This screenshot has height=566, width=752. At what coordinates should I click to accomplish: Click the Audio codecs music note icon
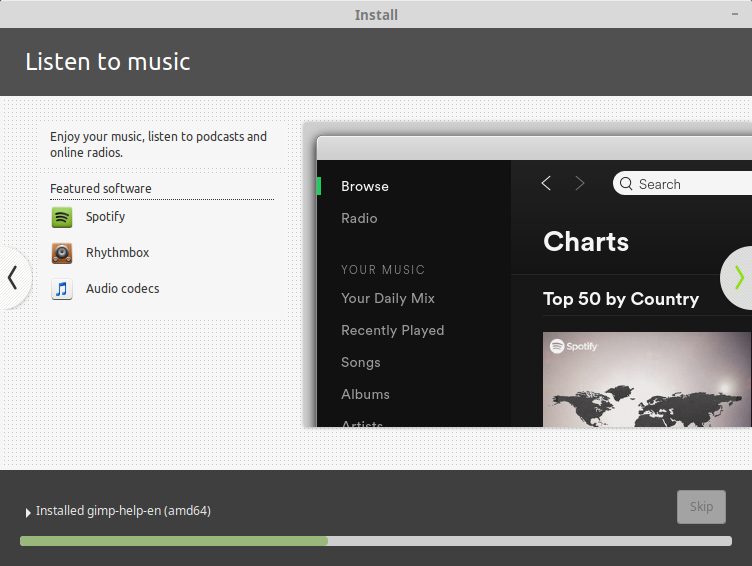click(x=62, y=289)
